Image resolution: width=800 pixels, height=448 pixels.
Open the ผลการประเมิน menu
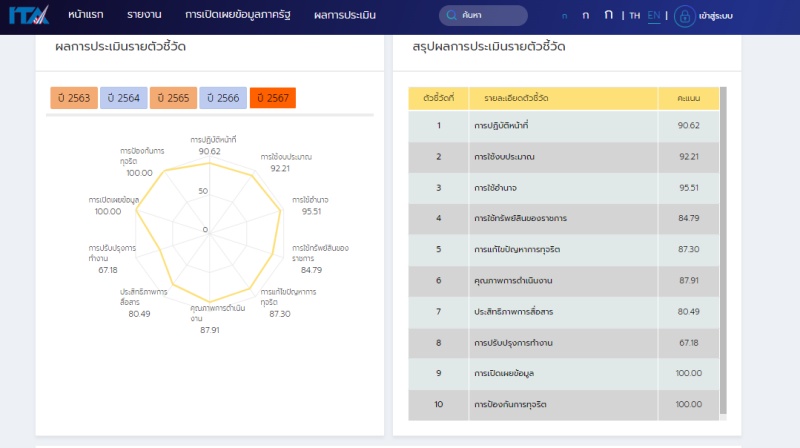pyautogui.click(x=345, y=16)
